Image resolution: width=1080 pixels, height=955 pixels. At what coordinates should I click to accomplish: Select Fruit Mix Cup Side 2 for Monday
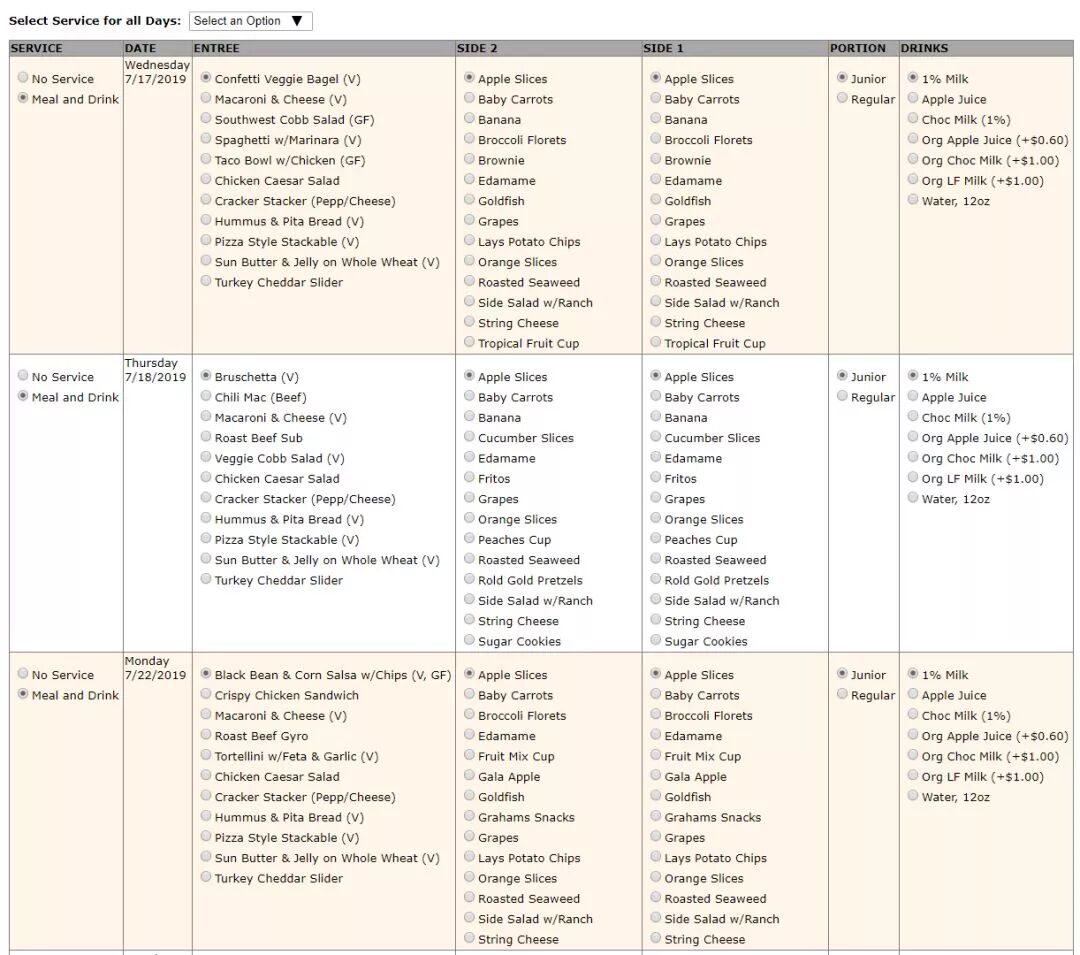pos(469,755)
